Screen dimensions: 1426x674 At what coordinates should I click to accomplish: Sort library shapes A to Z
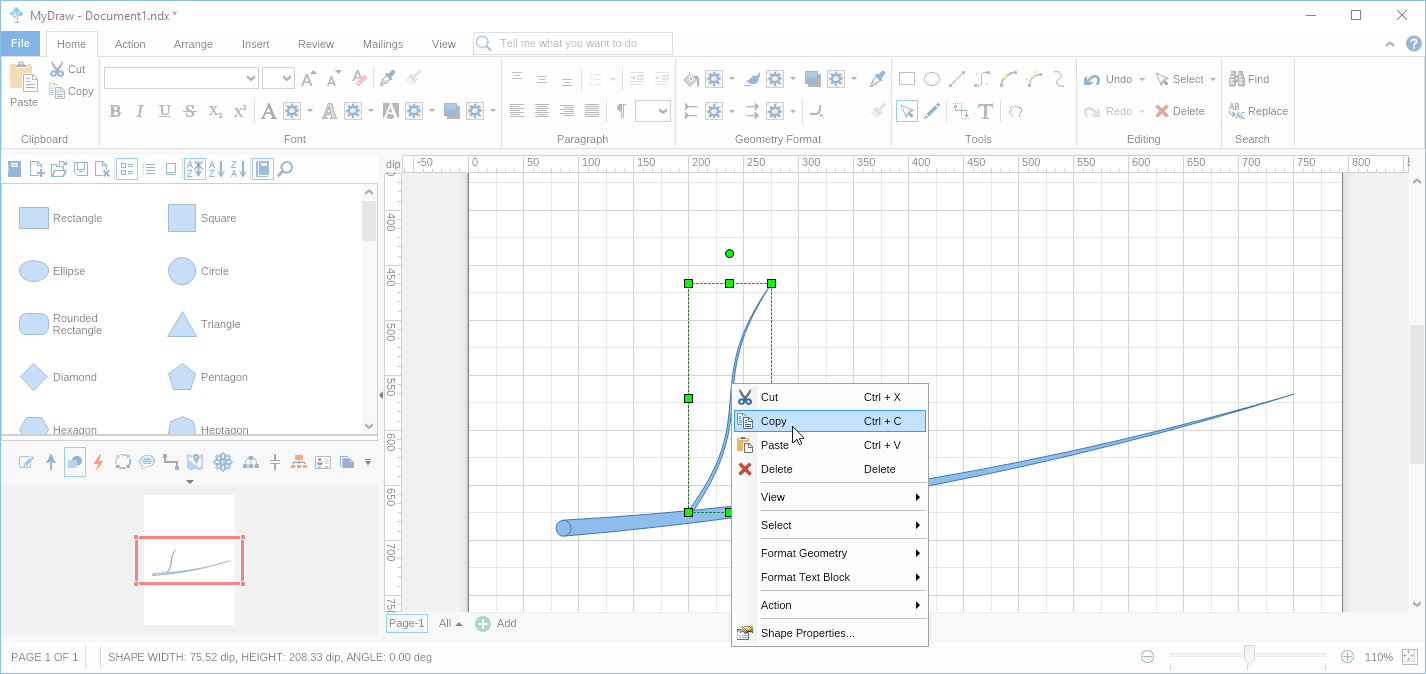click(217, 169)
